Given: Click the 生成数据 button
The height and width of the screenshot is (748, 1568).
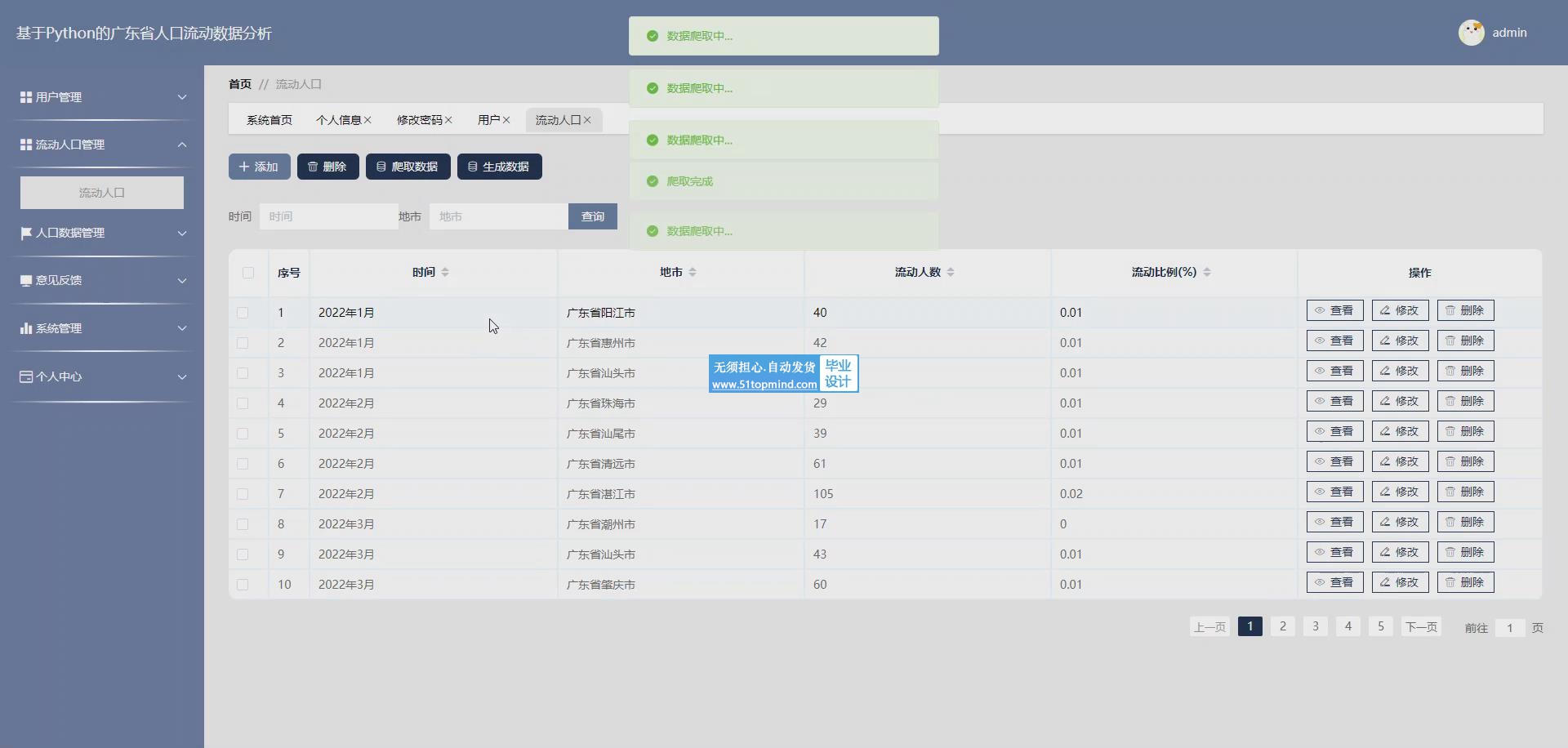Looking at the screenshot, I should 500,167.
